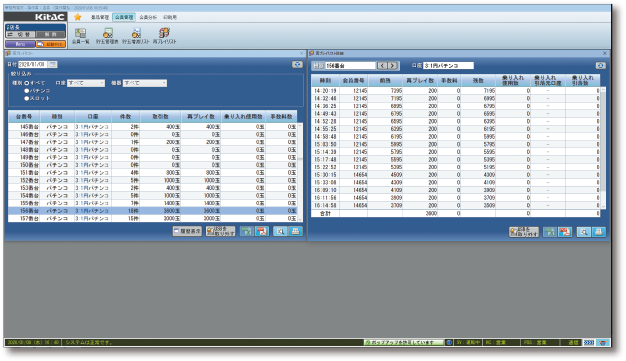Select the 145番台 row

point(153,127)
